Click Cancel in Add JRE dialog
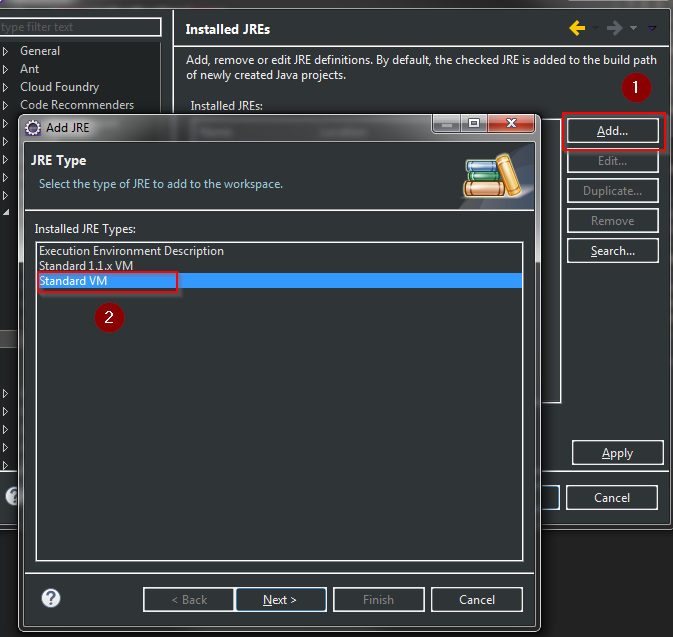The image size is (673, 637). click(477, 600)
